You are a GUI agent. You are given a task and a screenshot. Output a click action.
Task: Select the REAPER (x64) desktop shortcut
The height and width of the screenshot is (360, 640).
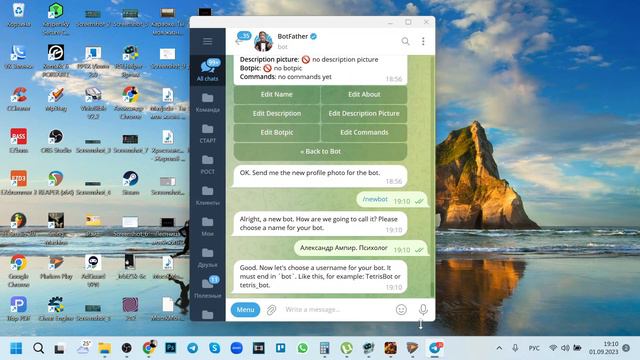(56, 183)
